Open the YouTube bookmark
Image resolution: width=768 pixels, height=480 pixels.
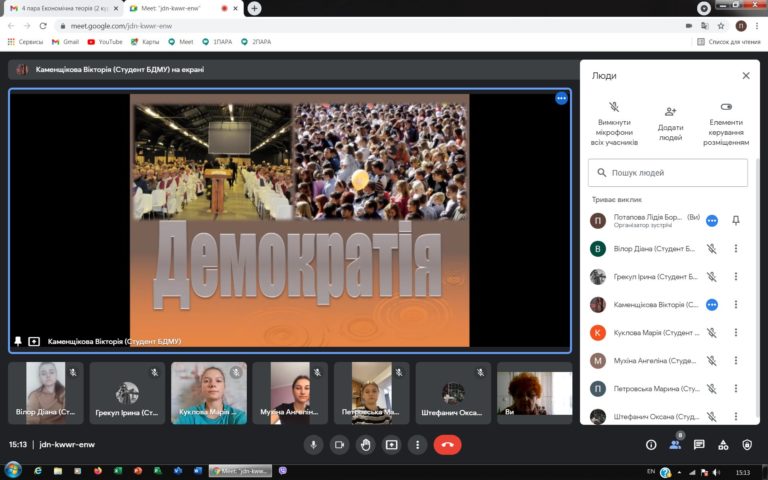tap(105, 42)
